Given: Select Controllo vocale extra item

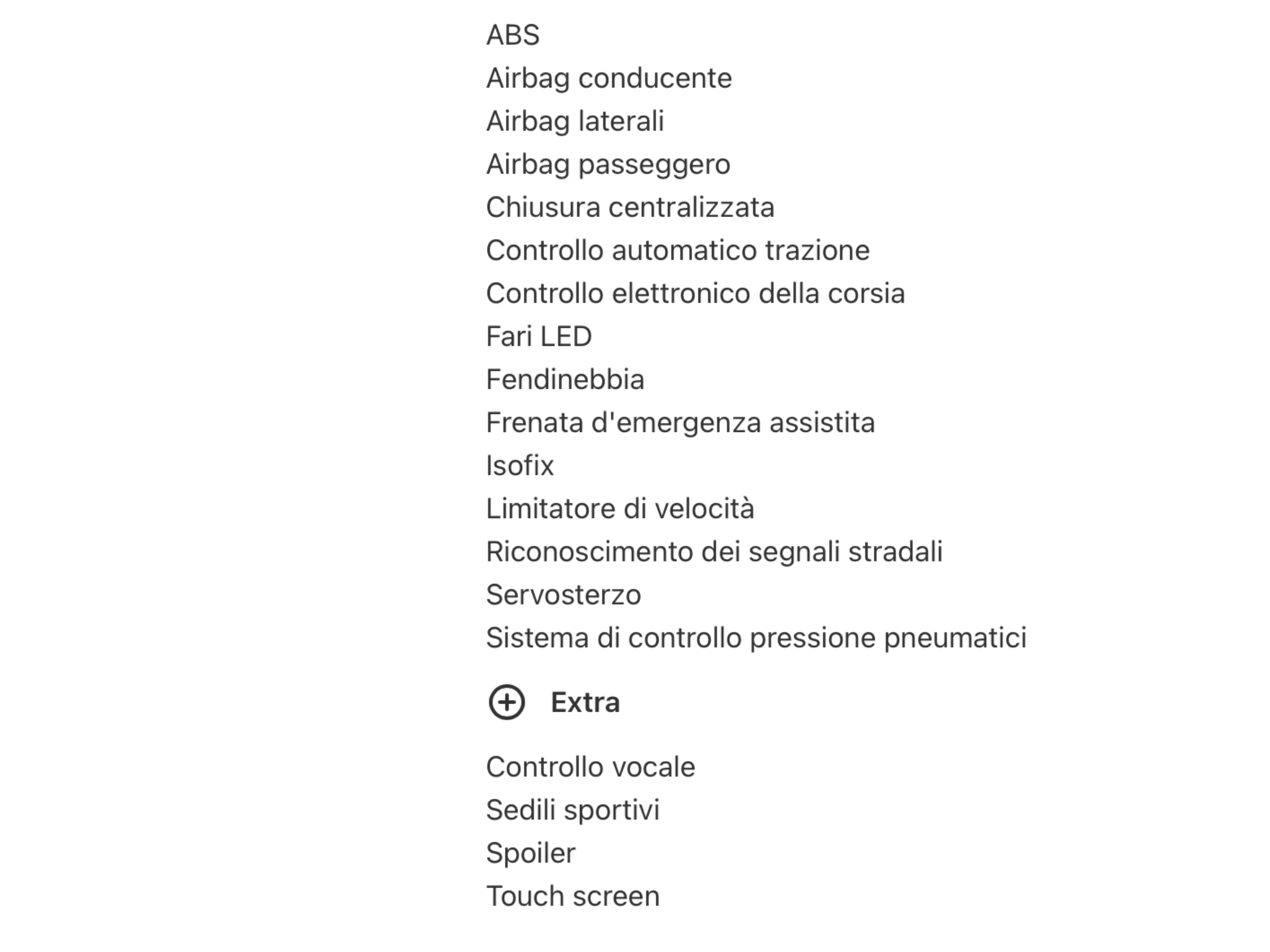Looking at the screenshot, I should (x=590, y=767).
